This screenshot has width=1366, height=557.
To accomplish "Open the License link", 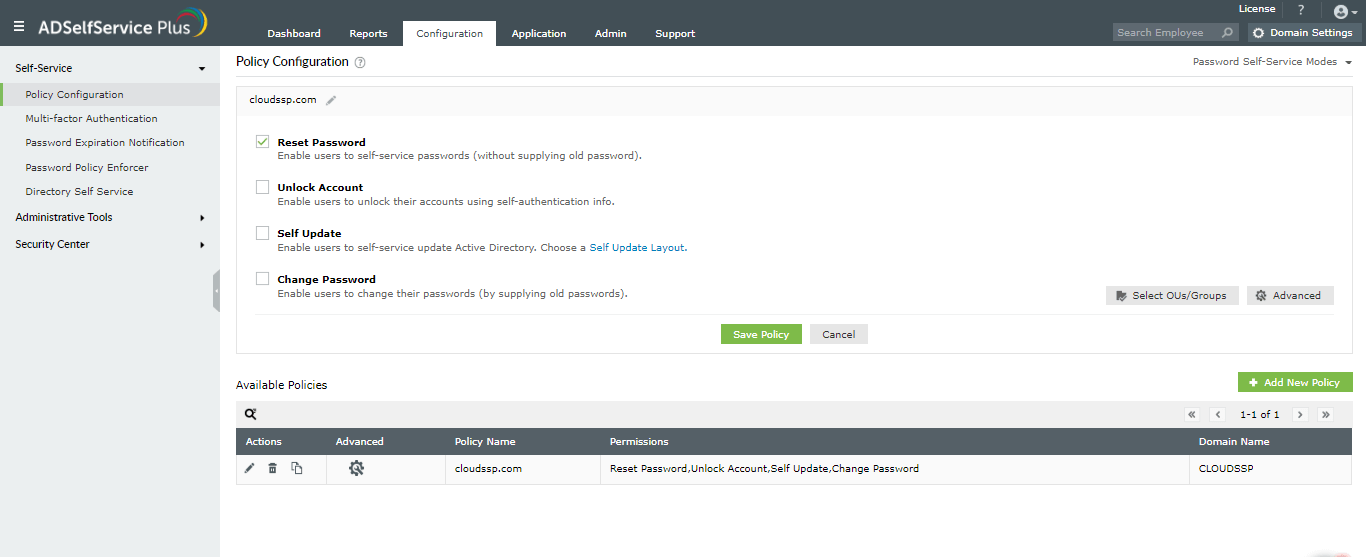I will tap(1257, 9).
